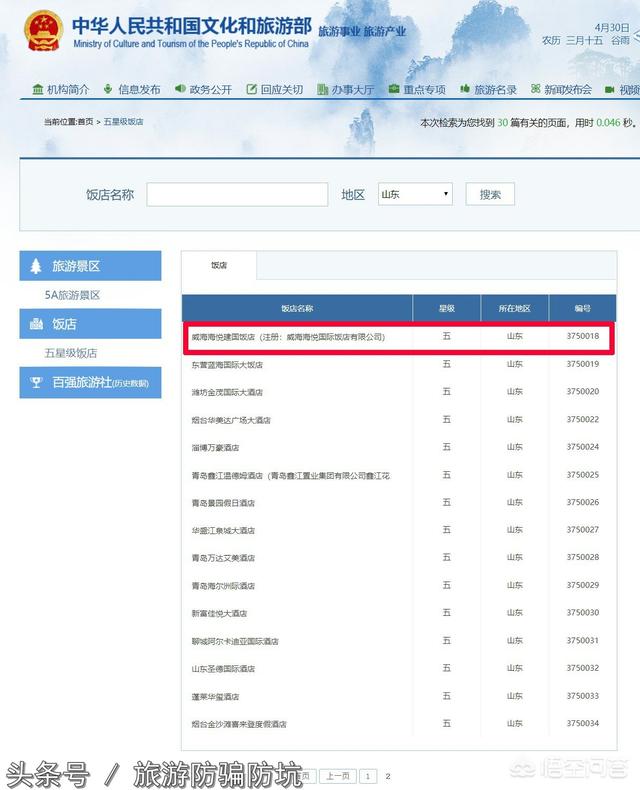Open the 五星级饭店 sidebar link
Image resolution: width=640 pixels, height=790 pixels.
70,353
